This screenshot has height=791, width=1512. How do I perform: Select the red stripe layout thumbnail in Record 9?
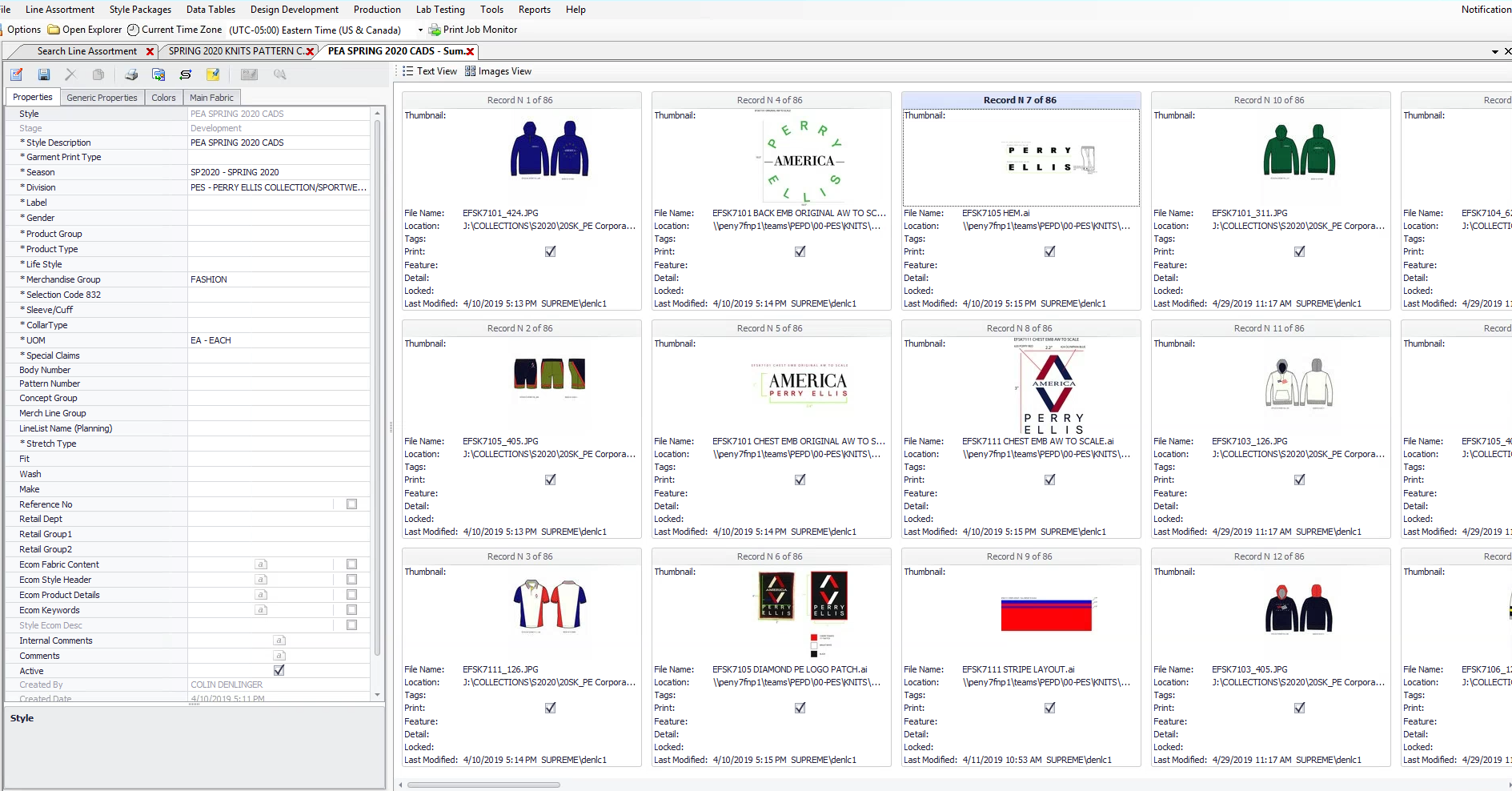pos(1047,614)
